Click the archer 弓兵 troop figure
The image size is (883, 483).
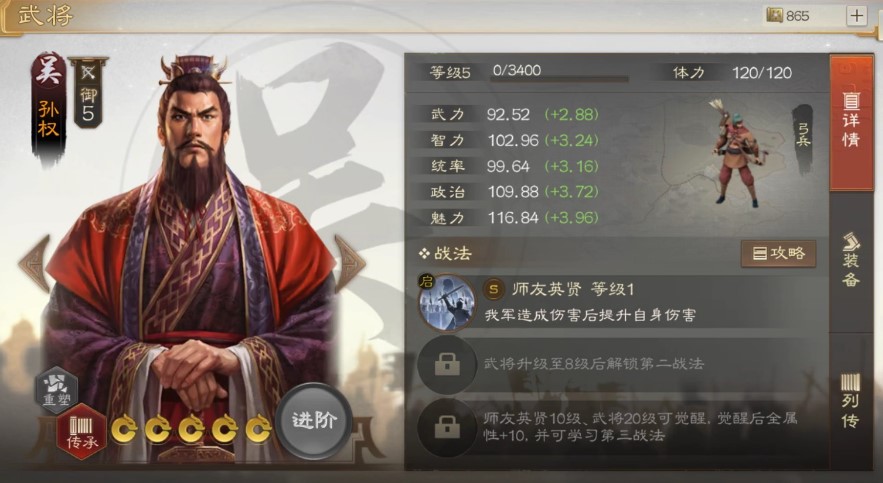click(x=735, y=153)
